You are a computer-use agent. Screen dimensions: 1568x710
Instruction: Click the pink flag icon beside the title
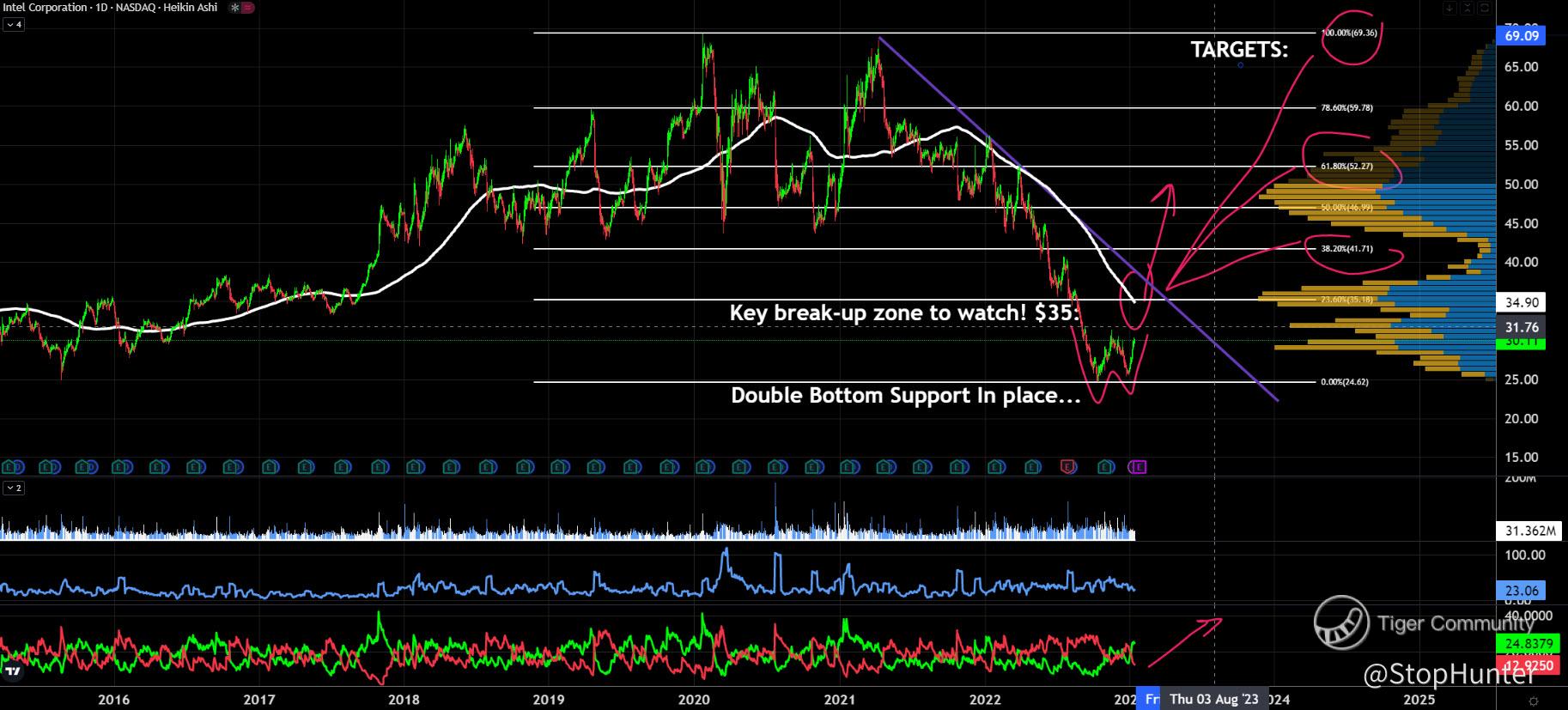[247, 8]
